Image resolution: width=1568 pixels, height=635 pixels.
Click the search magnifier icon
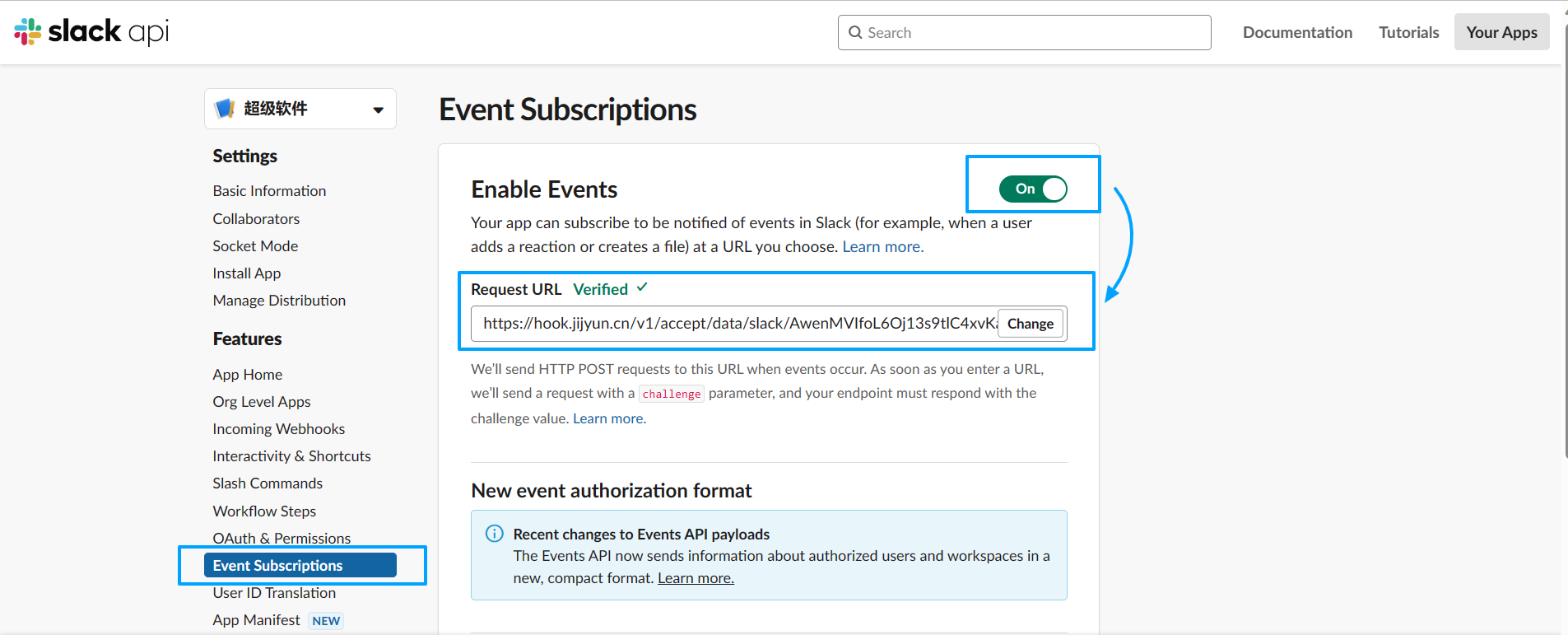pyautogui.click(x=855, y=32)
